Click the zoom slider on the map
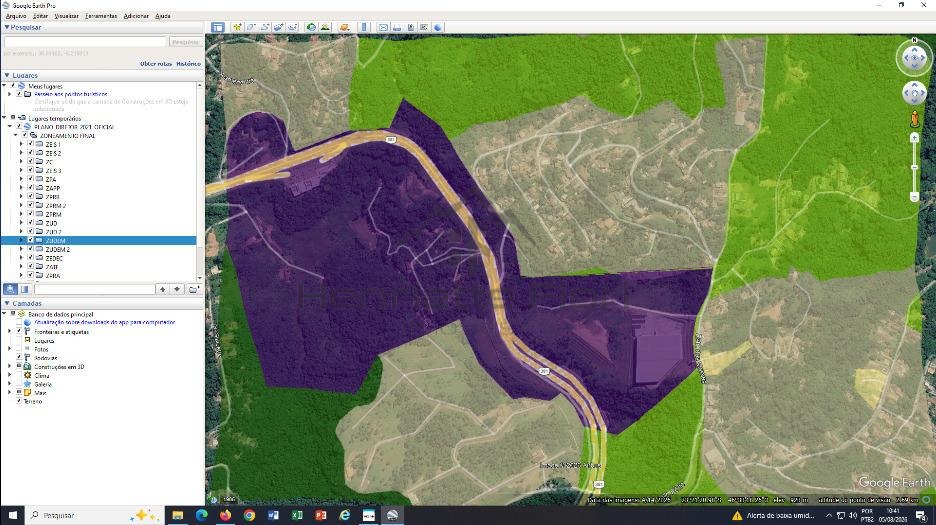 [x=914, y=168]
